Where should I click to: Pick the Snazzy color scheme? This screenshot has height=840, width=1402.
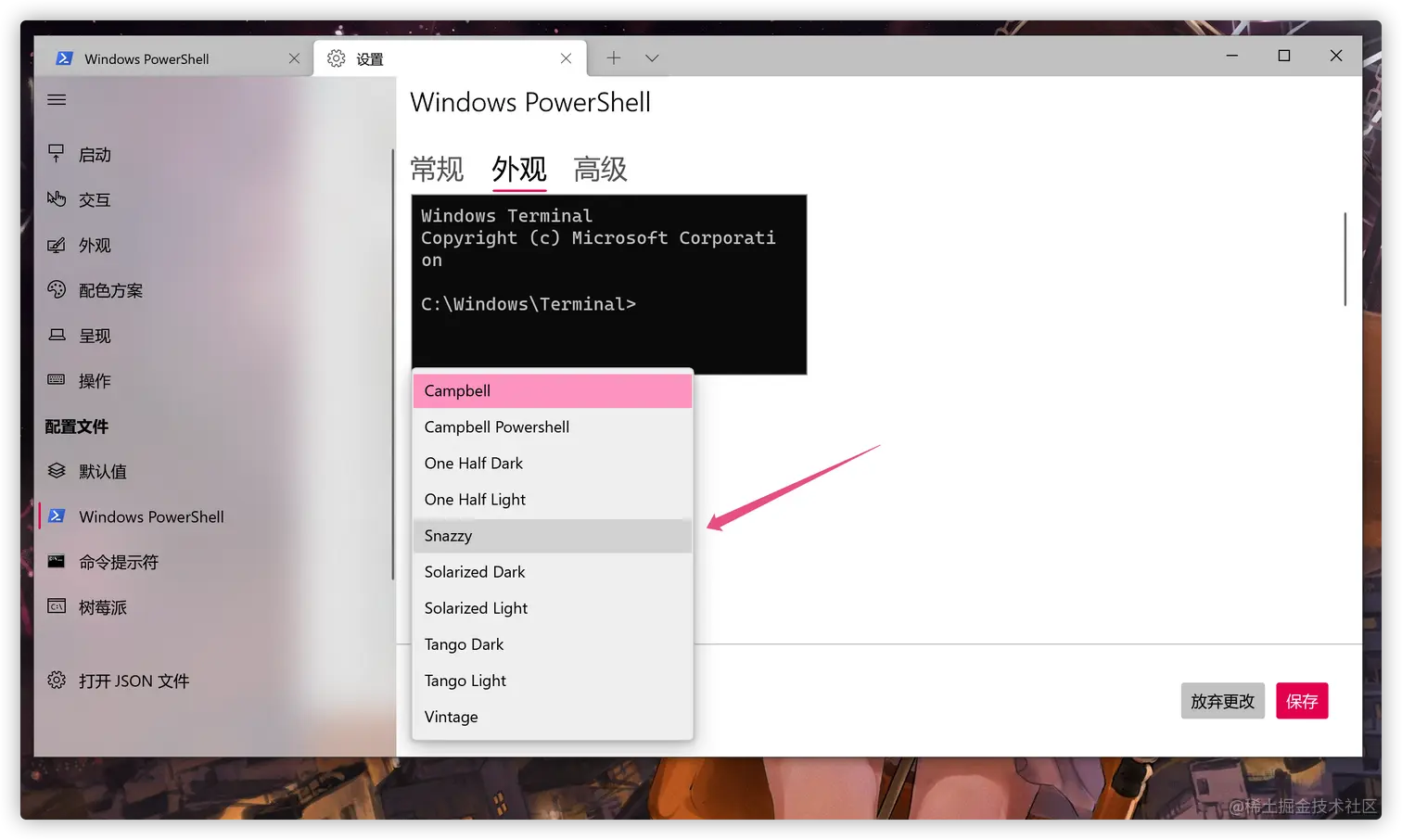553,535
